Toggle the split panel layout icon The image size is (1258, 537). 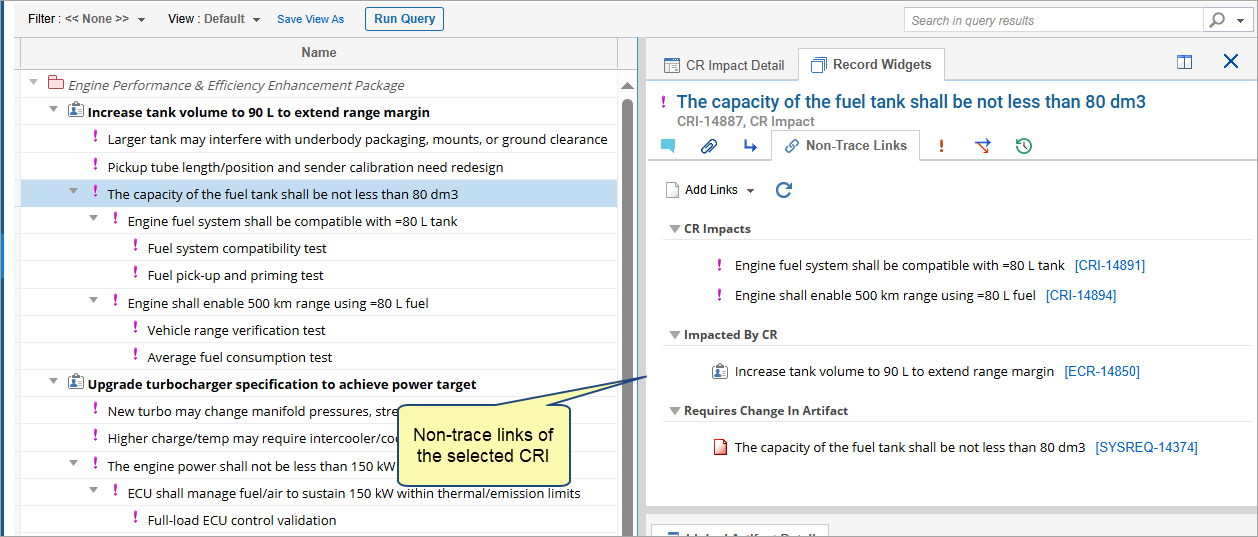click(x=1184, y=62)
